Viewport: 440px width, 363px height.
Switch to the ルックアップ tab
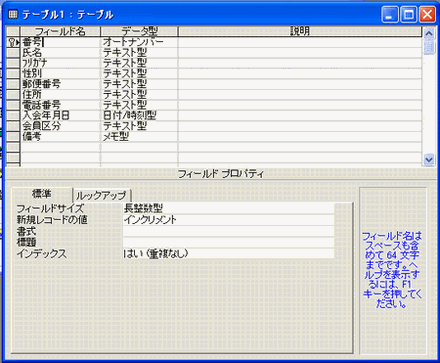coord(101,195)
